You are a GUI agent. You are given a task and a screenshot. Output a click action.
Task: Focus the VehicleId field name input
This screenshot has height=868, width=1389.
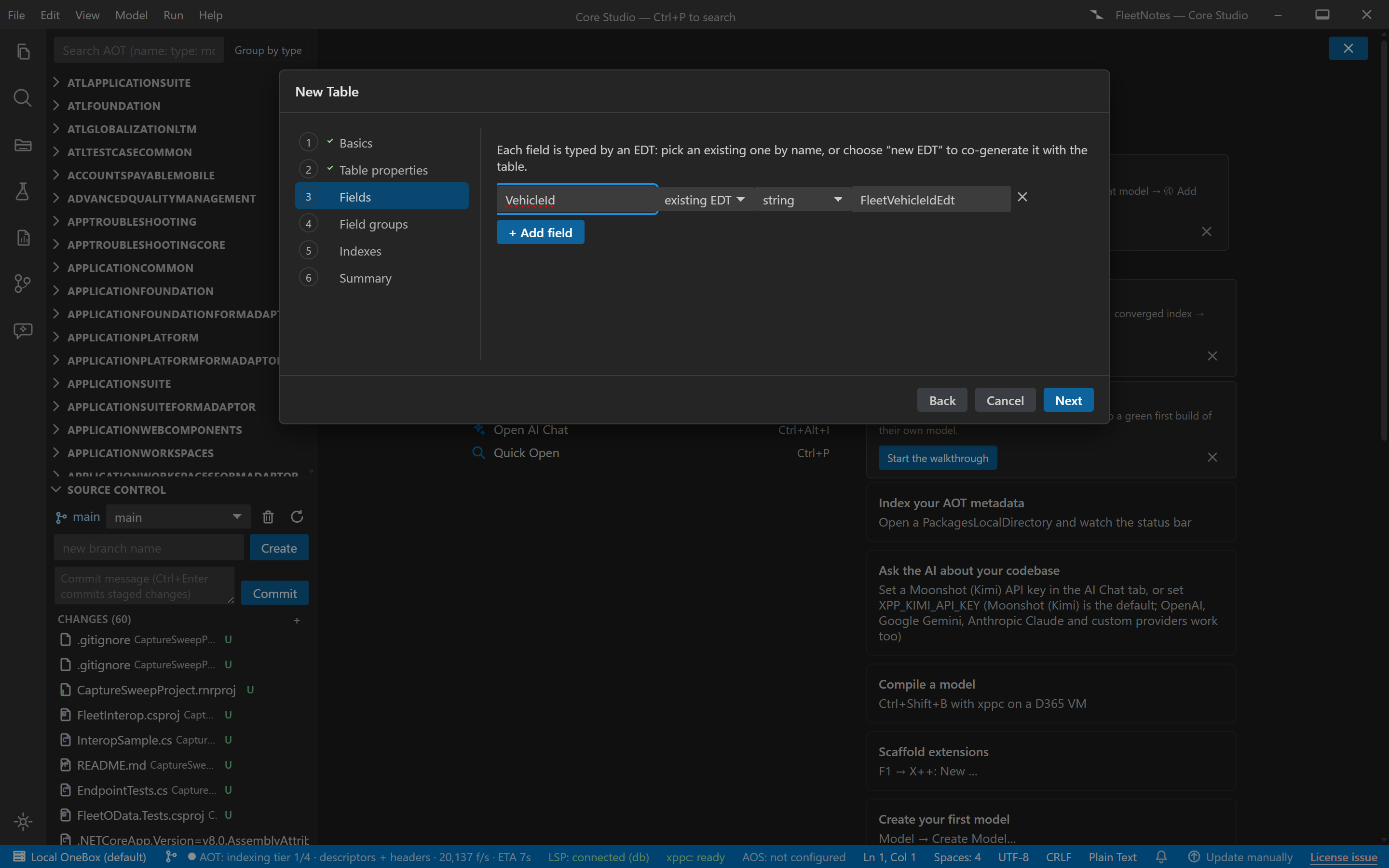(577, 200)
